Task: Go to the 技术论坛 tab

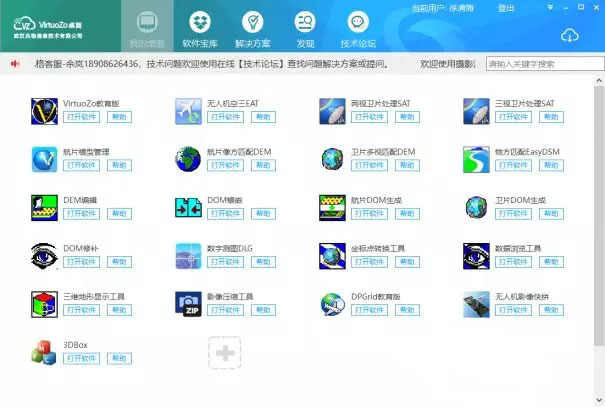Action: tap(358, 29)
